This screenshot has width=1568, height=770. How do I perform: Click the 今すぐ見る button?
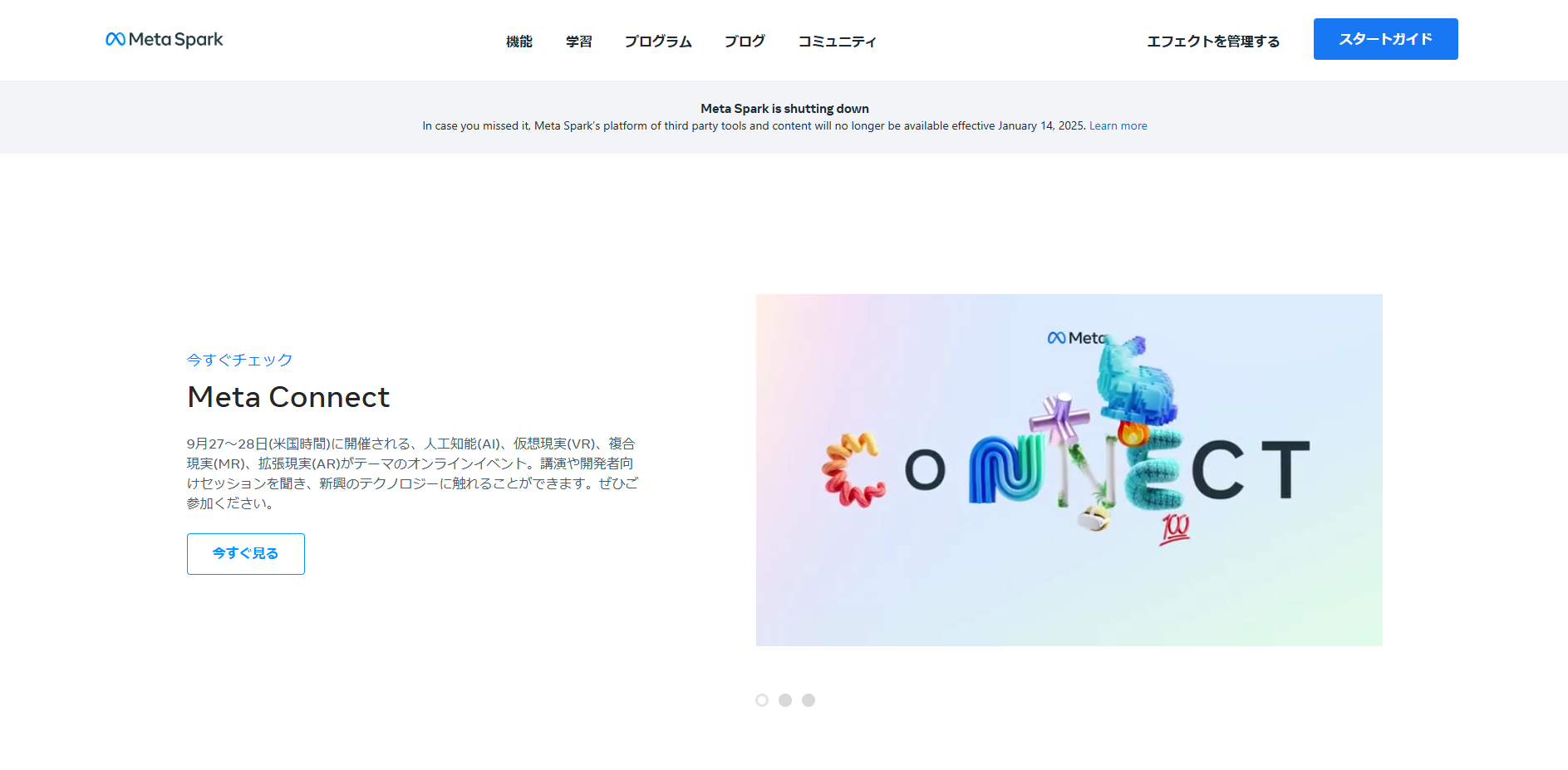[x=246, y=554]
